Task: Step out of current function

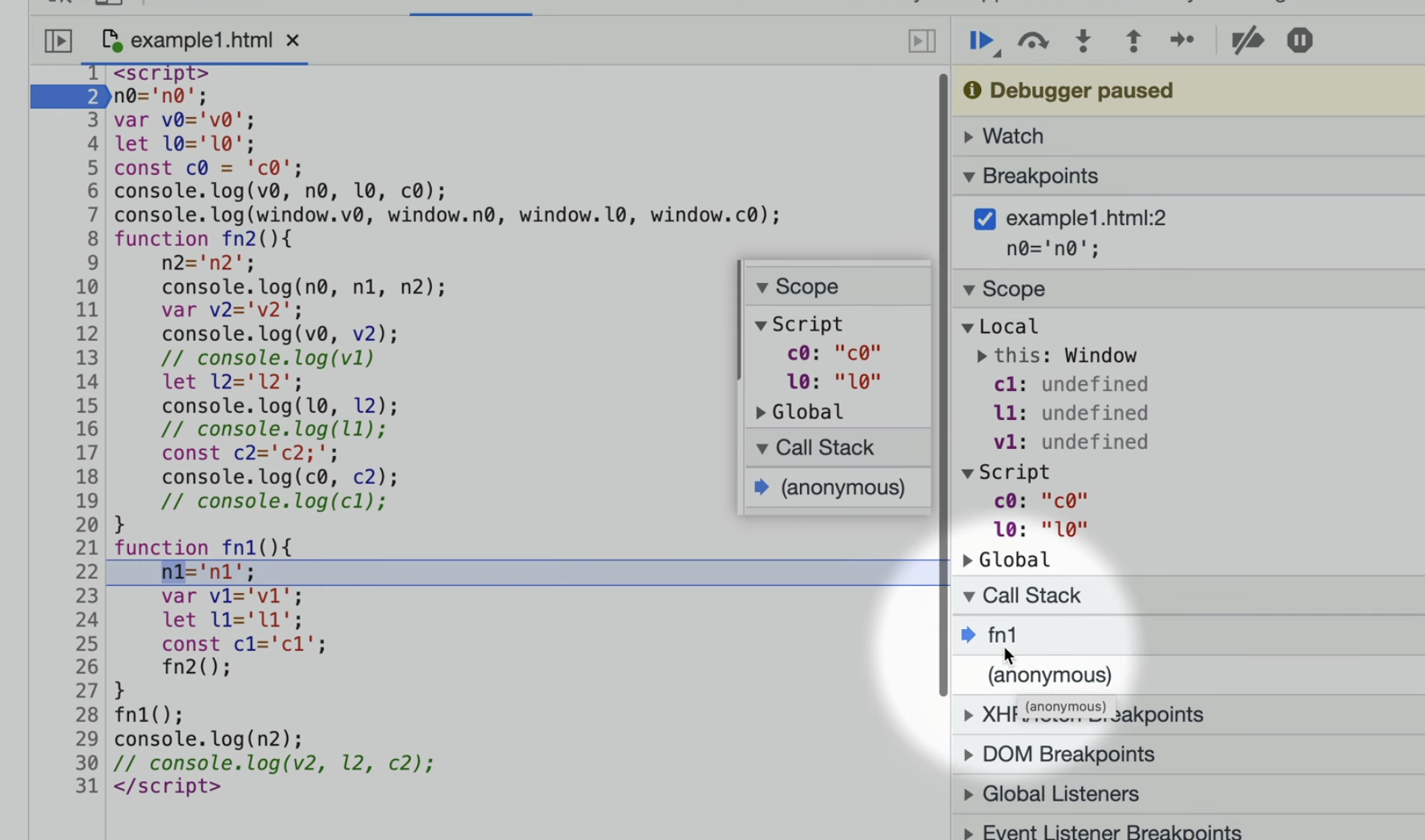Action: click(x=1132, y=40)
